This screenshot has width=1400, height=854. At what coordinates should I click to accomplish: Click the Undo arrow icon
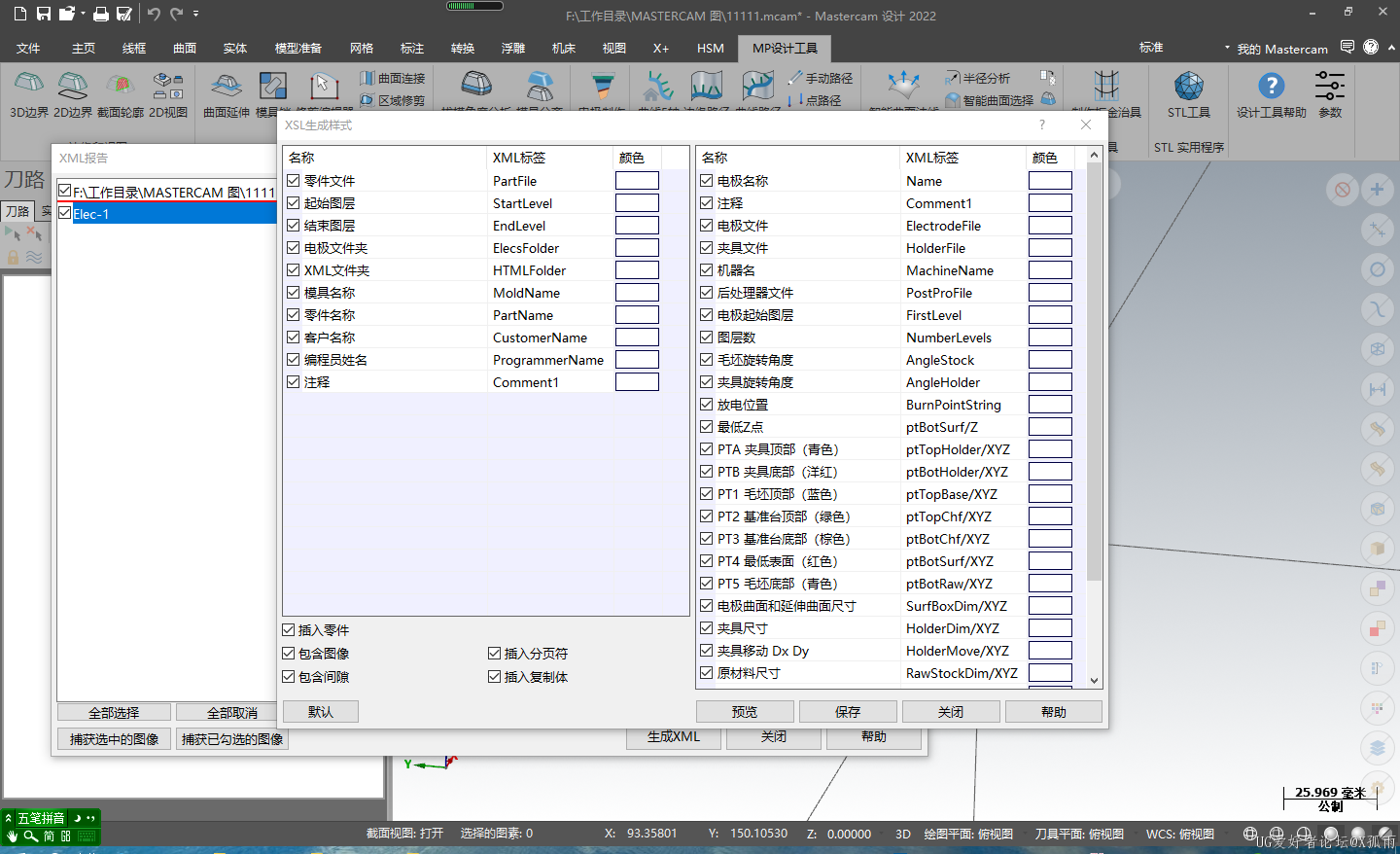[x=154, y=14]
